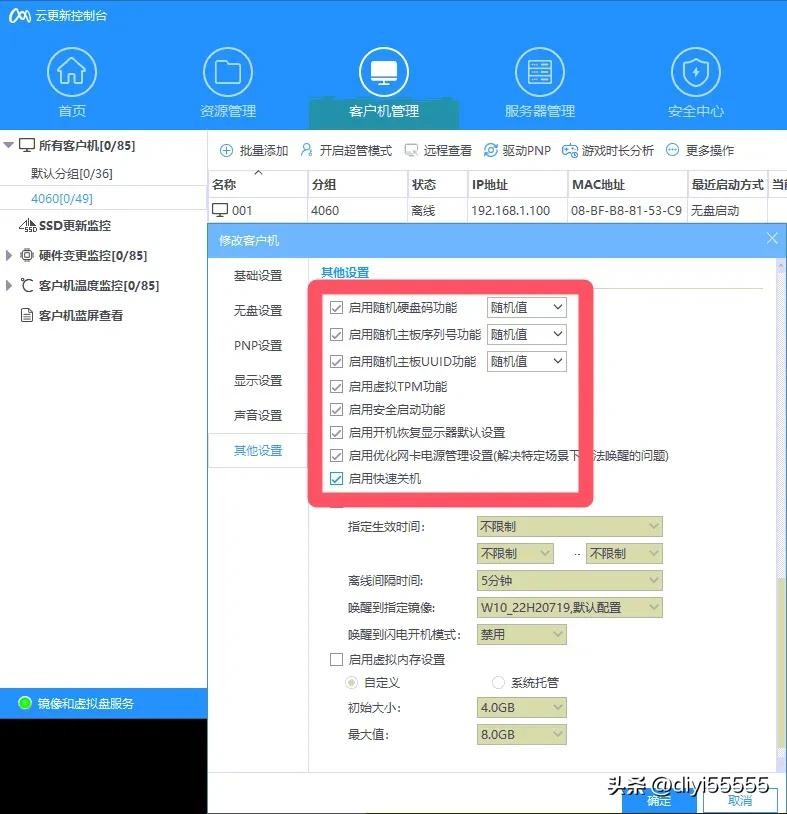The height and width of the screenshot is (814, 787).
Task: Uncheck 启用虚拟TPM功能 checkbox
Action: pos(336,387)
